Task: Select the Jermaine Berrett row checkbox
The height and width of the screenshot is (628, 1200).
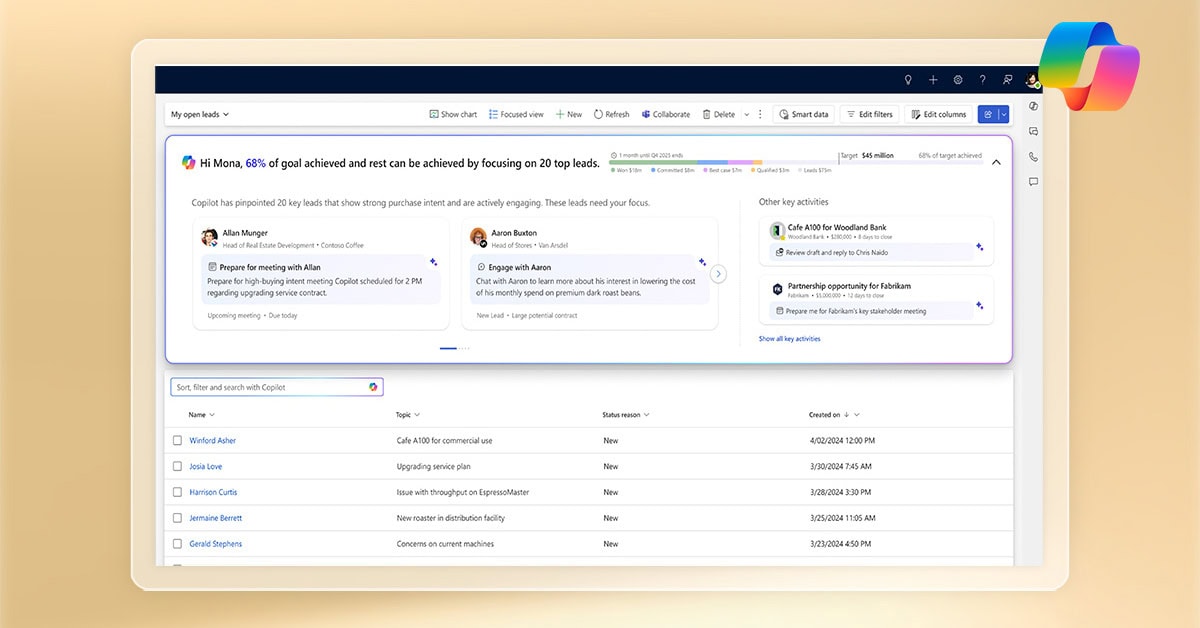Action: 177,518
